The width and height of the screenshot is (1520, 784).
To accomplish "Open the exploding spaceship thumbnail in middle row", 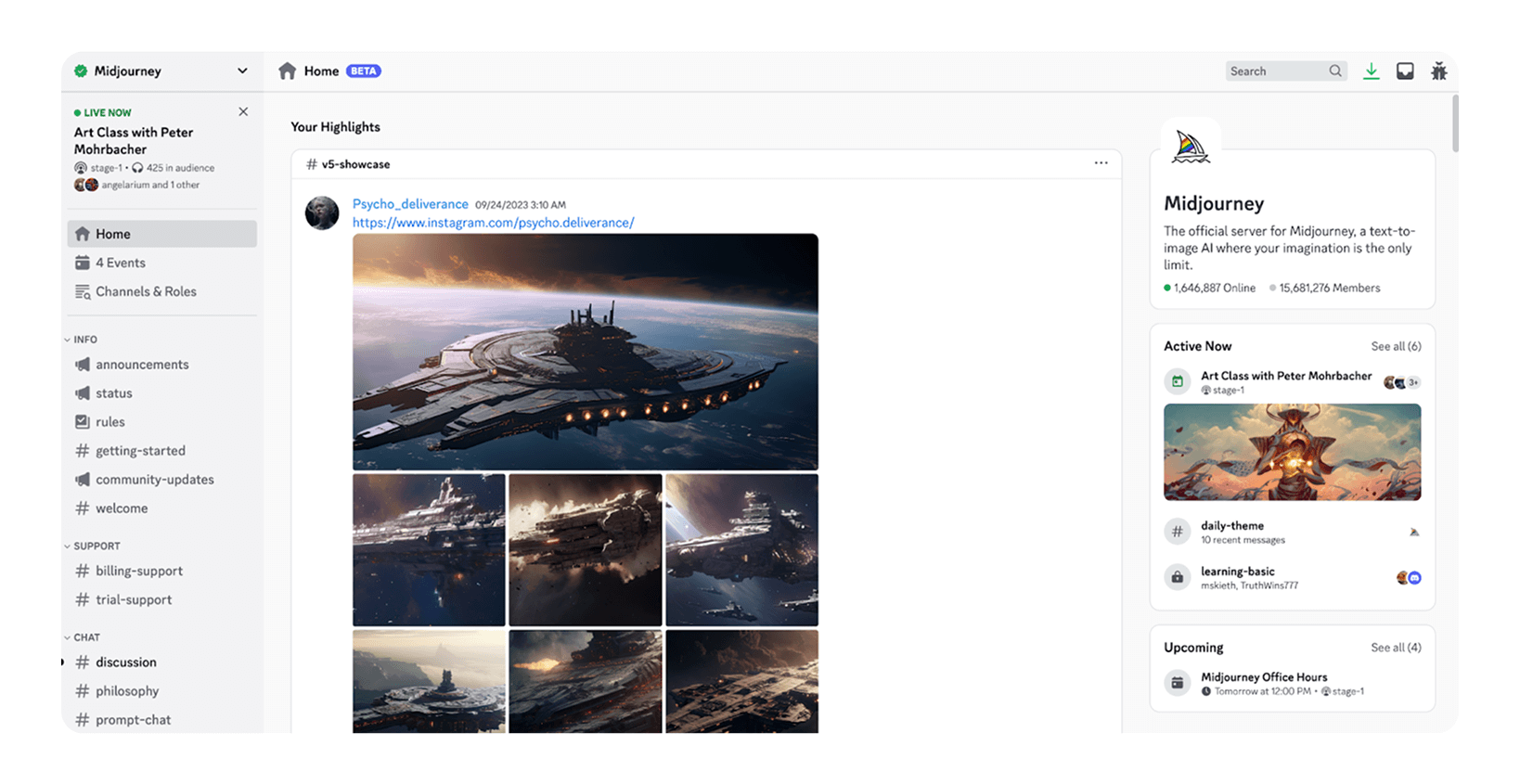I will pos(586,550).
